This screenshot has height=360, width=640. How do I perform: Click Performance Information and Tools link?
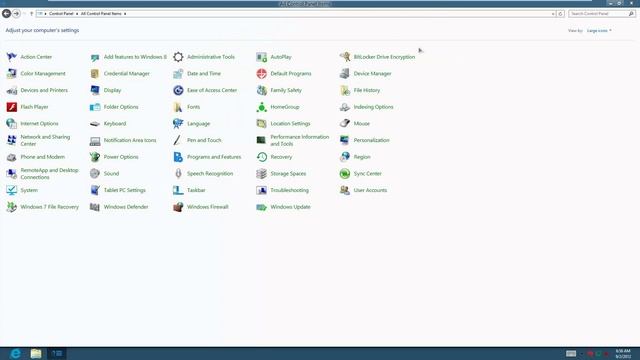pyautogui.click(x=300, y=140)
